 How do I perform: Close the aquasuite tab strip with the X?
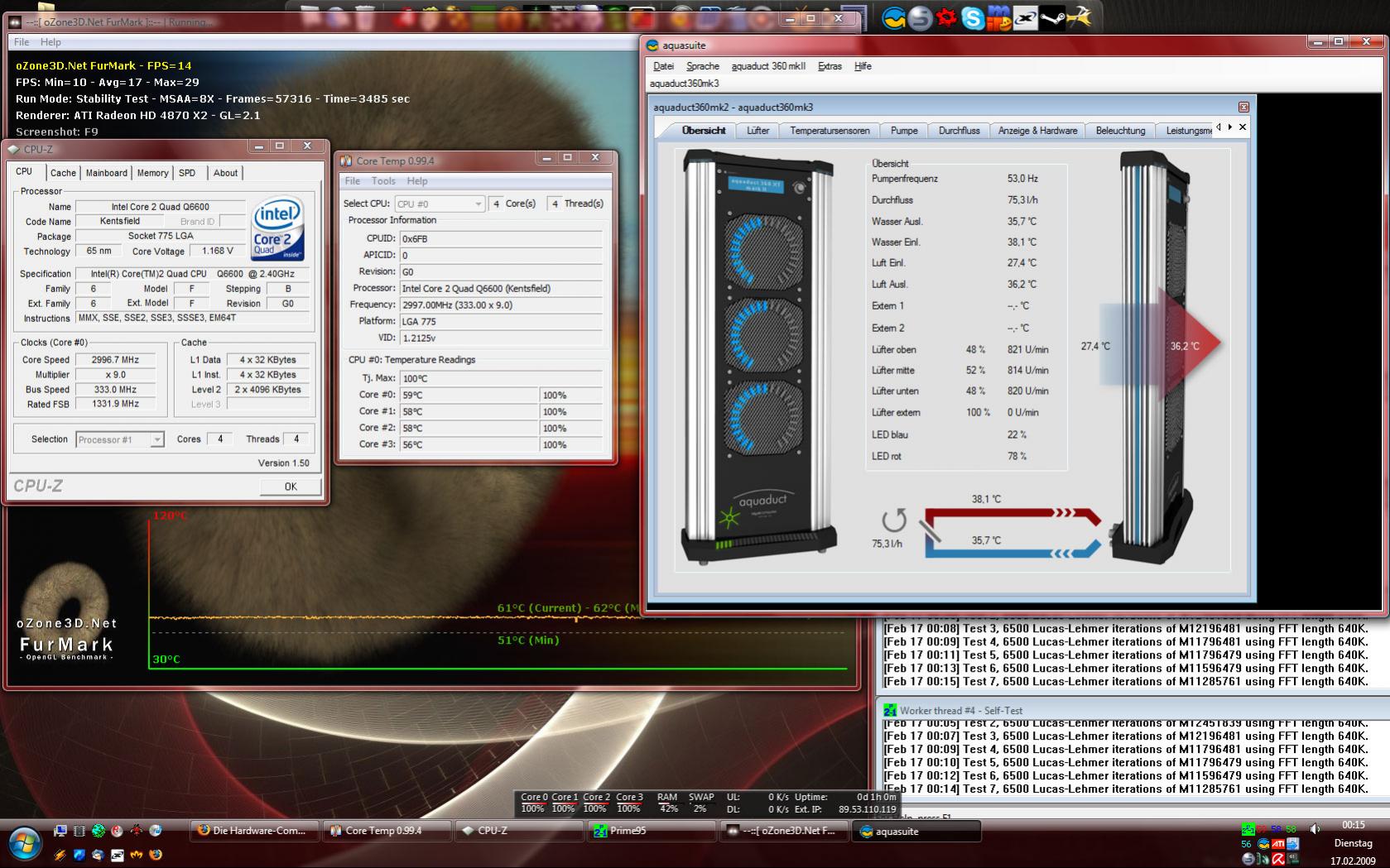click(x=1243, y=127)
